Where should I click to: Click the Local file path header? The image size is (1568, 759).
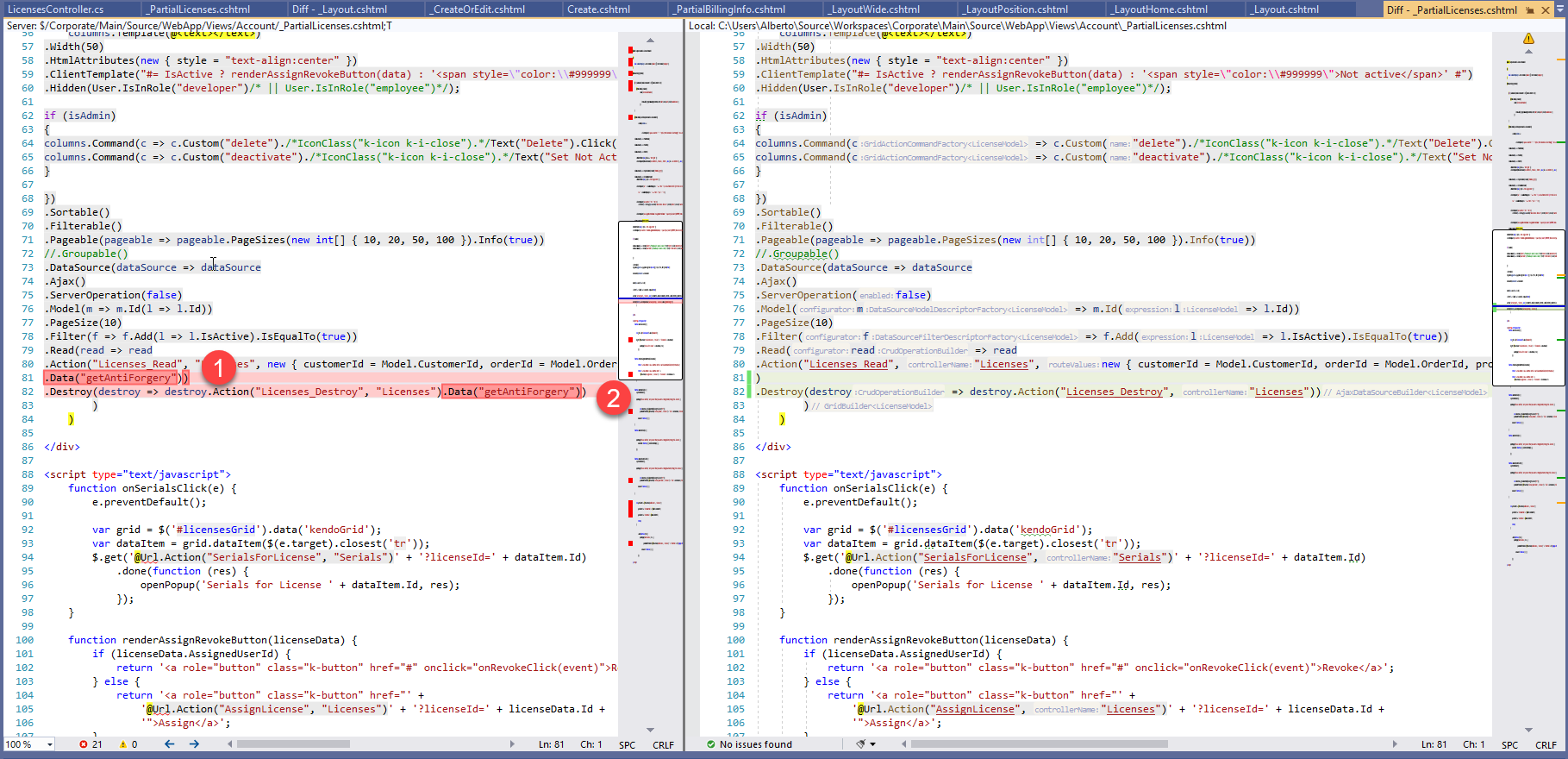coord(958,26)
